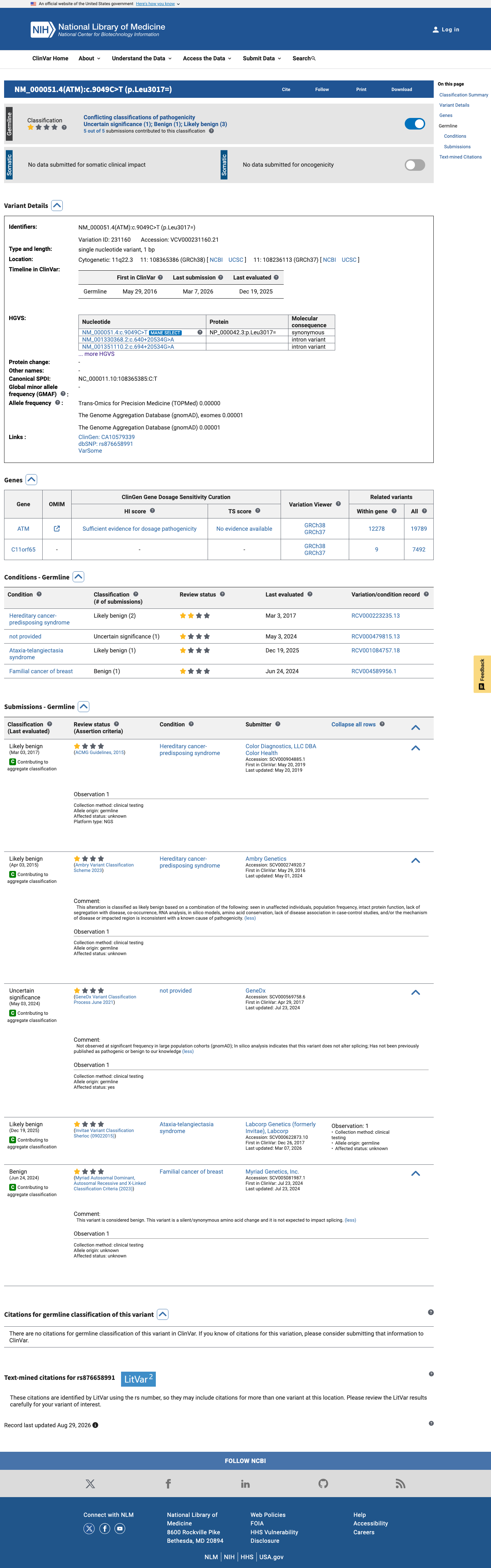491x1568 pixels.
Task: Collapse the Genes section
Action: (x=32, y=480)
